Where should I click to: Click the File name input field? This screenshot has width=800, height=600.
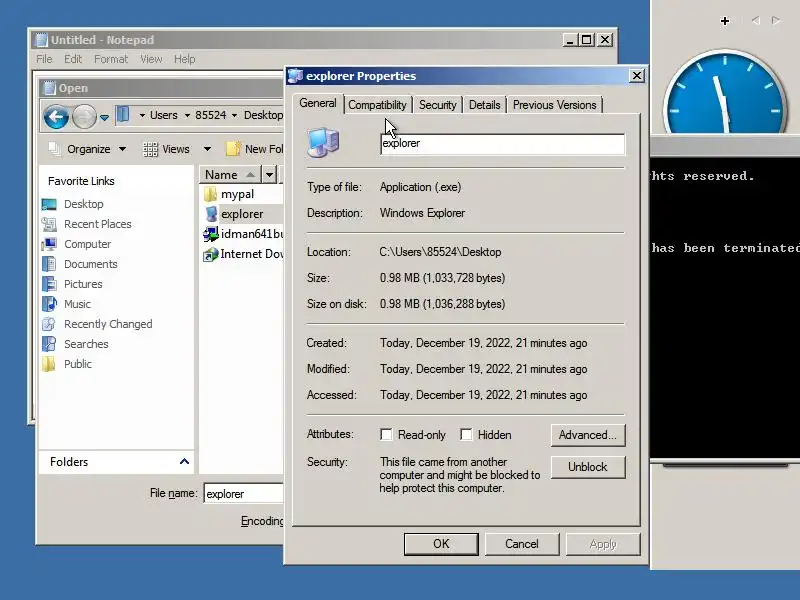243,493
